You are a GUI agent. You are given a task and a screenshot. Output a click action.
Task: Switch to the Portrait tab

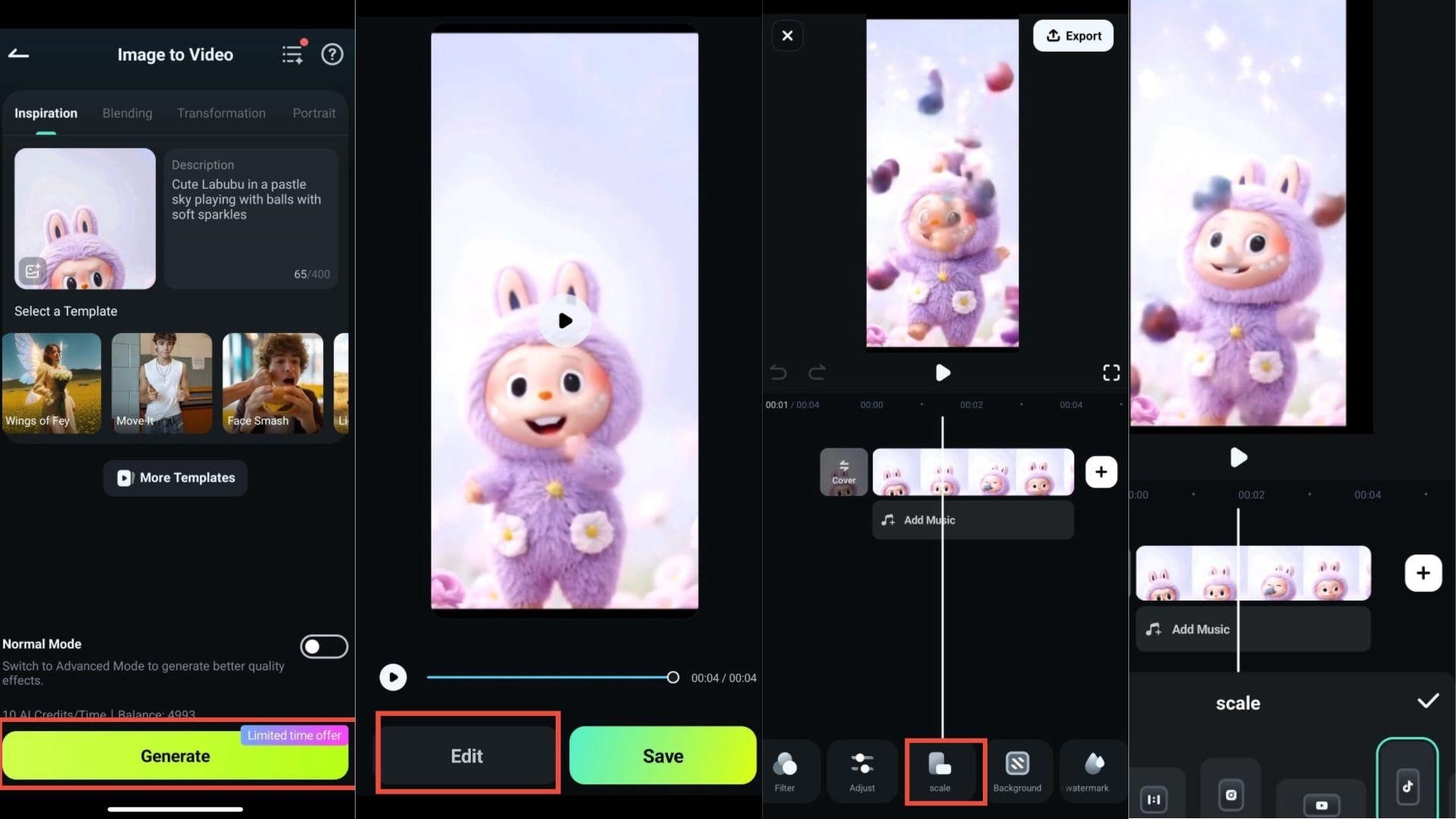pyautogui.click(x=314, y=113)
